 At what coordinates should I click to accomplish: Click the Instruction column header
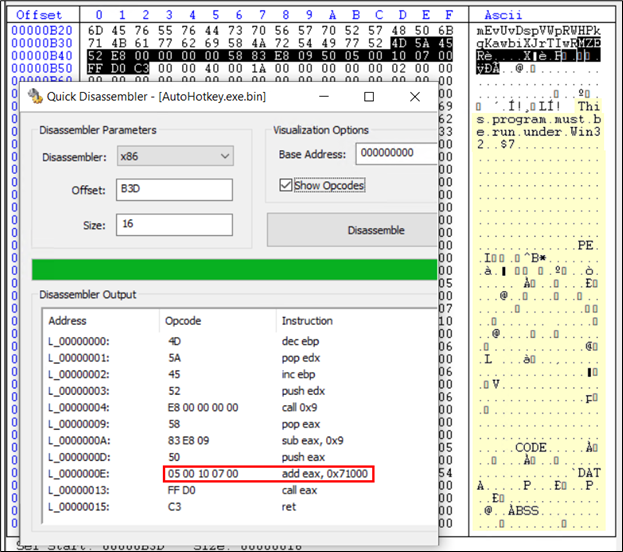[307, 321]
